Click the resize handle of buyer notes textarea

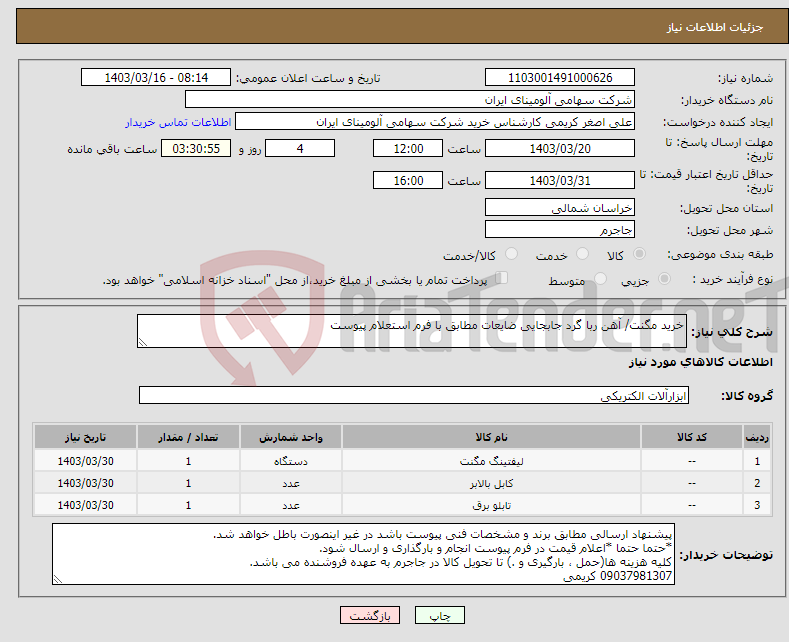(x=58, y=579)
